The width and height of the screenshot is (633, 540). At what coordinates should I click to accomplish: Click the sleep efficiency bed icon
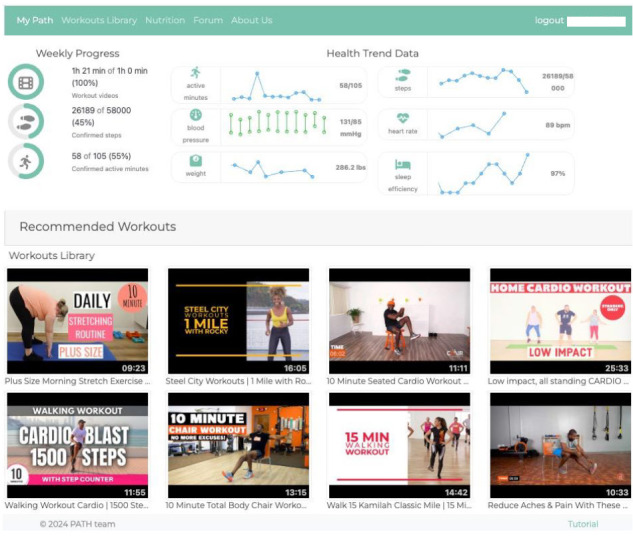point(402,164)
